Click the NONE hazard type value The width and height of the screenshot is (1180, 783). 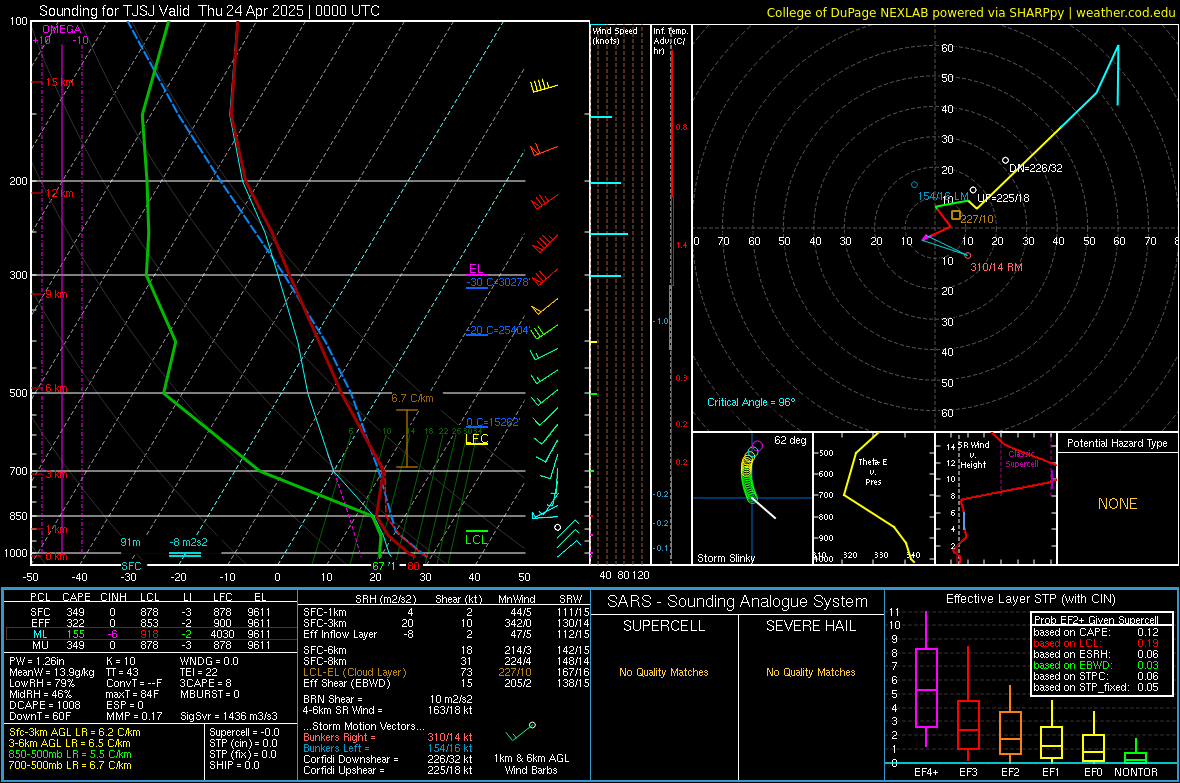pyautogui.click(x=1117, y=504)
